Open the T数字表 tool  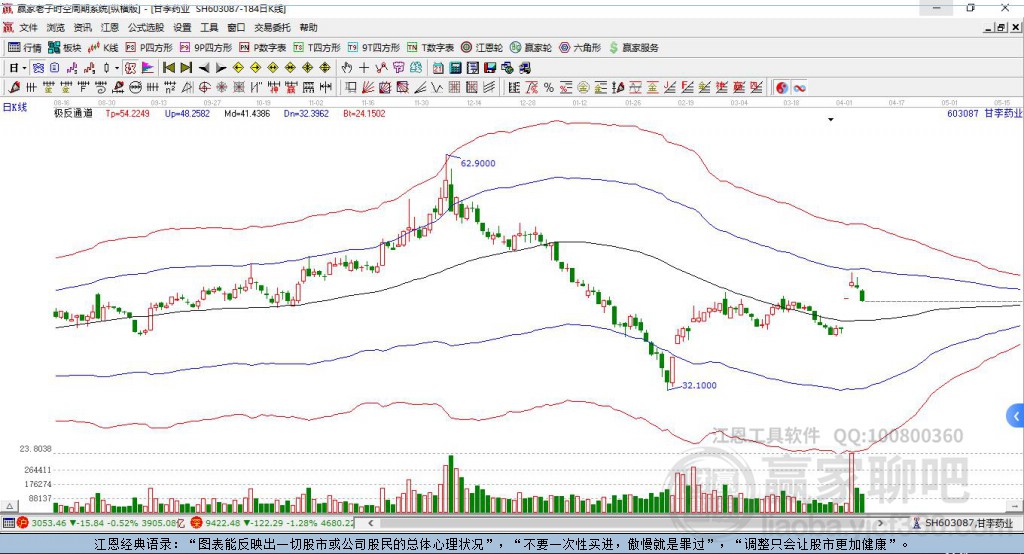(x=430, y=48)
